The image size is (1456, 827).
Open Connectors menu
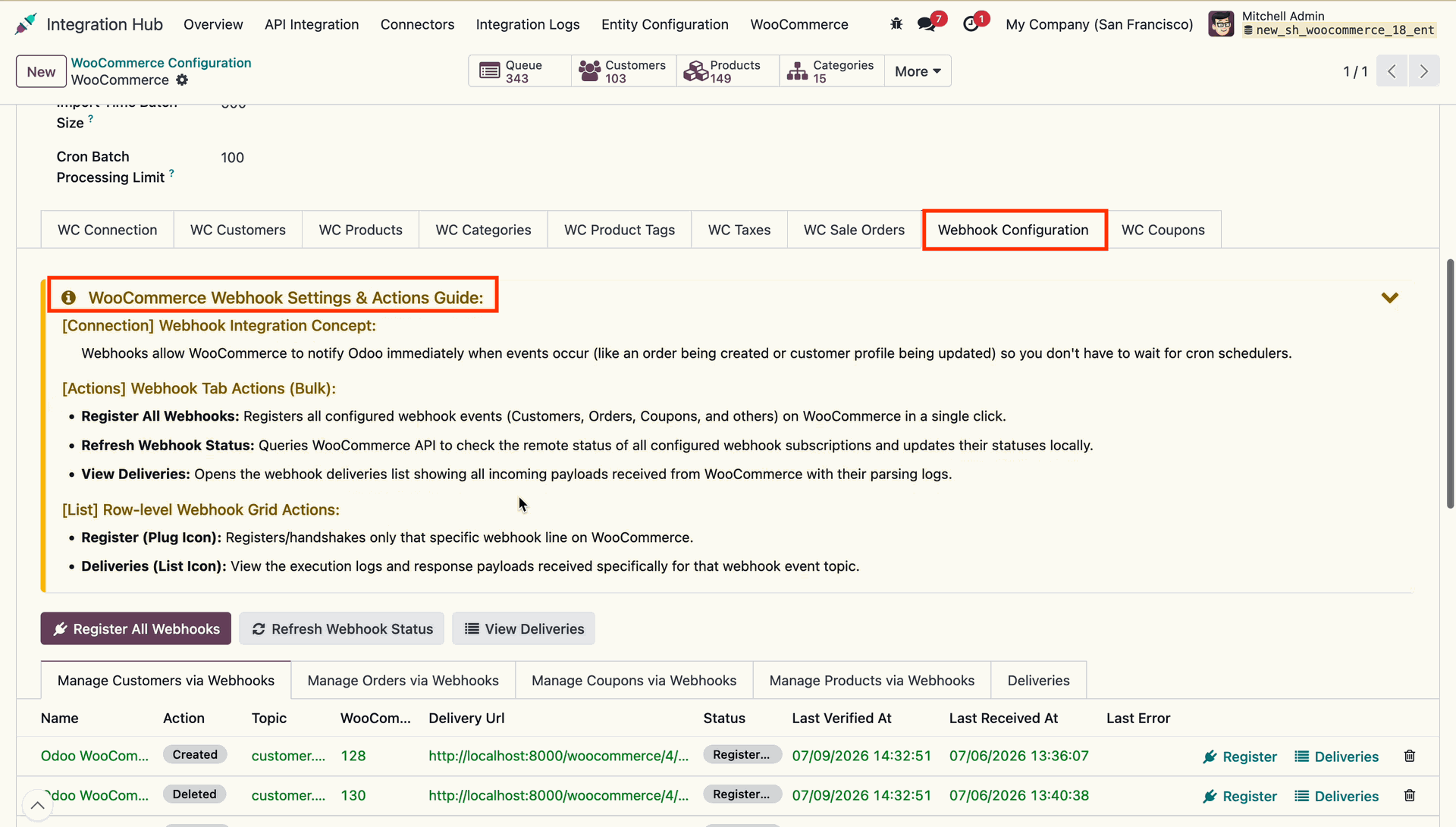[x=417, y=24]
